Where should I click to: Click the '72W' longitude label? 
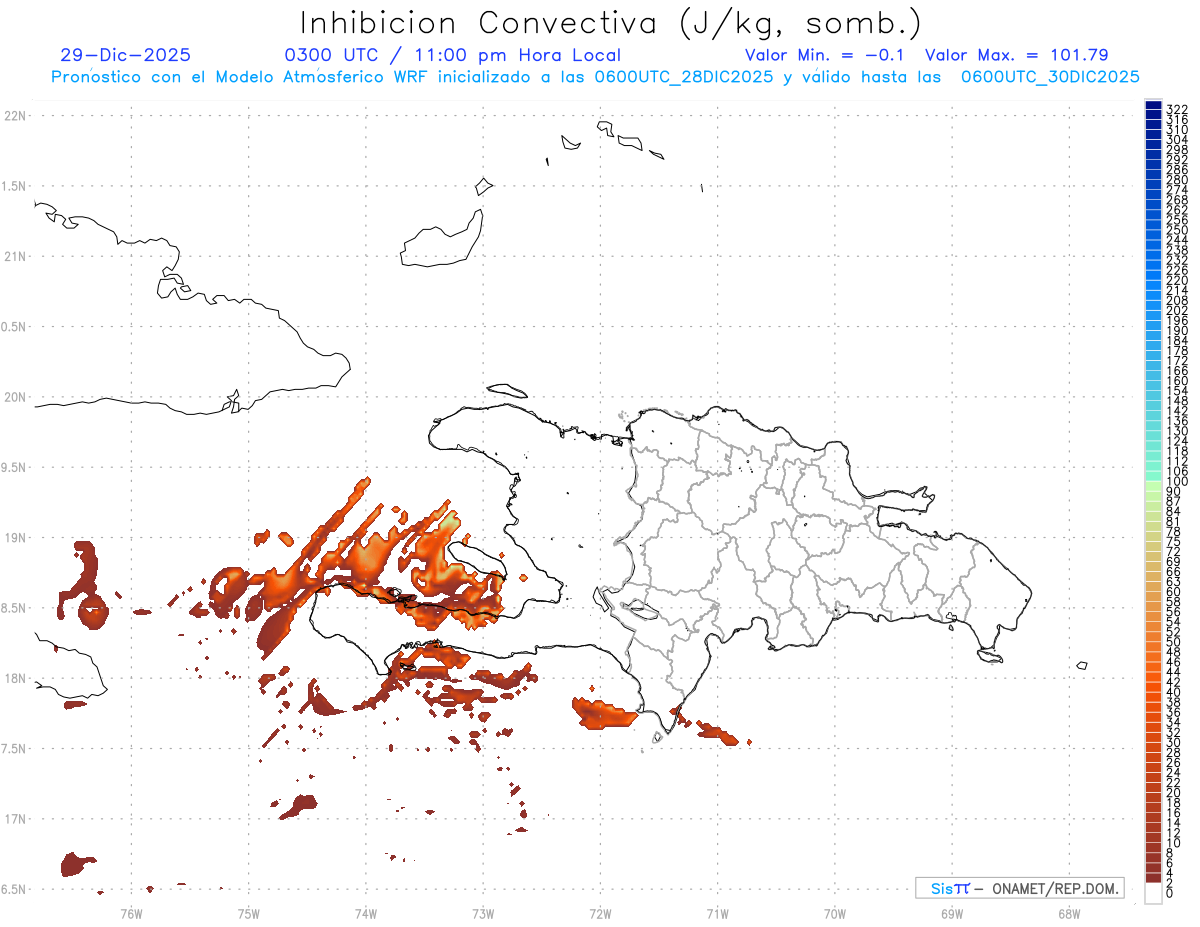pos(600,913)
